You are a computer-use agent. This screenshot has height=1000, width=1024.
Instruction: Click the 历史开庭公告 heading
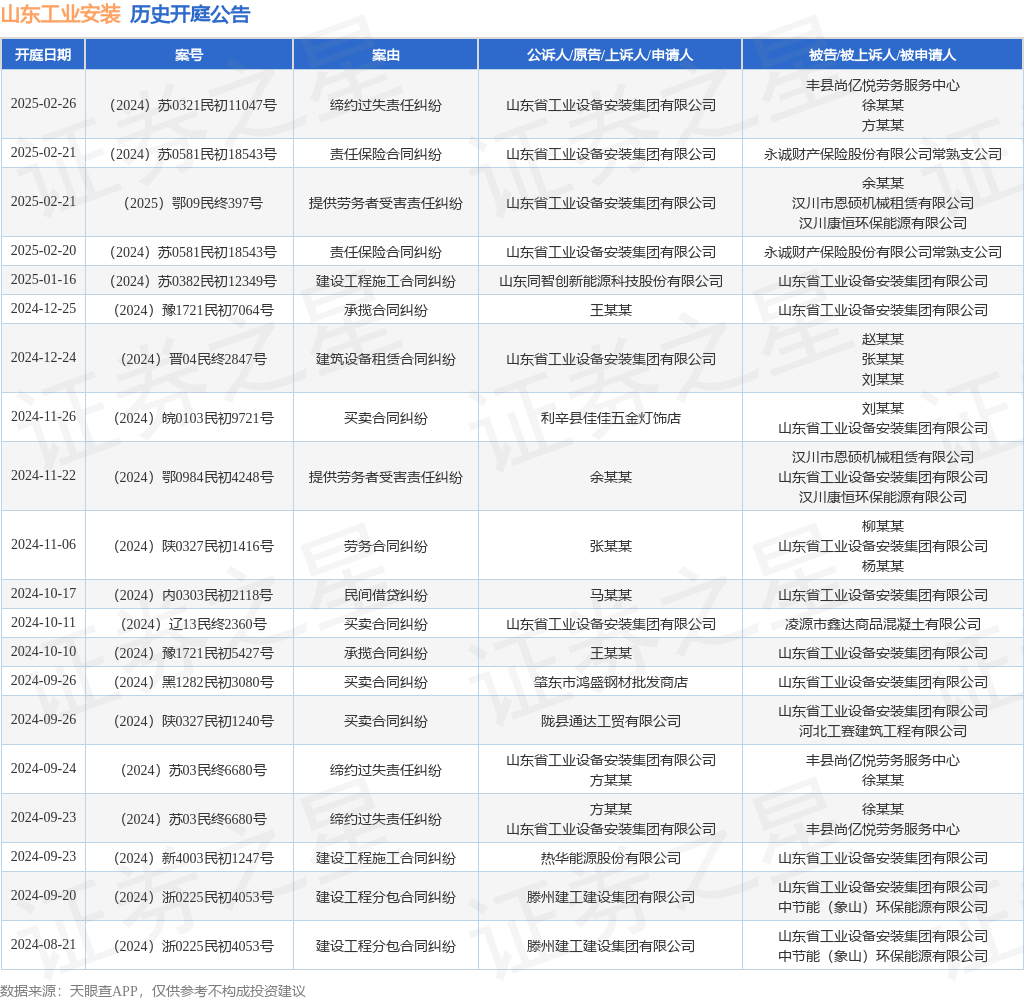coord(190,14)
